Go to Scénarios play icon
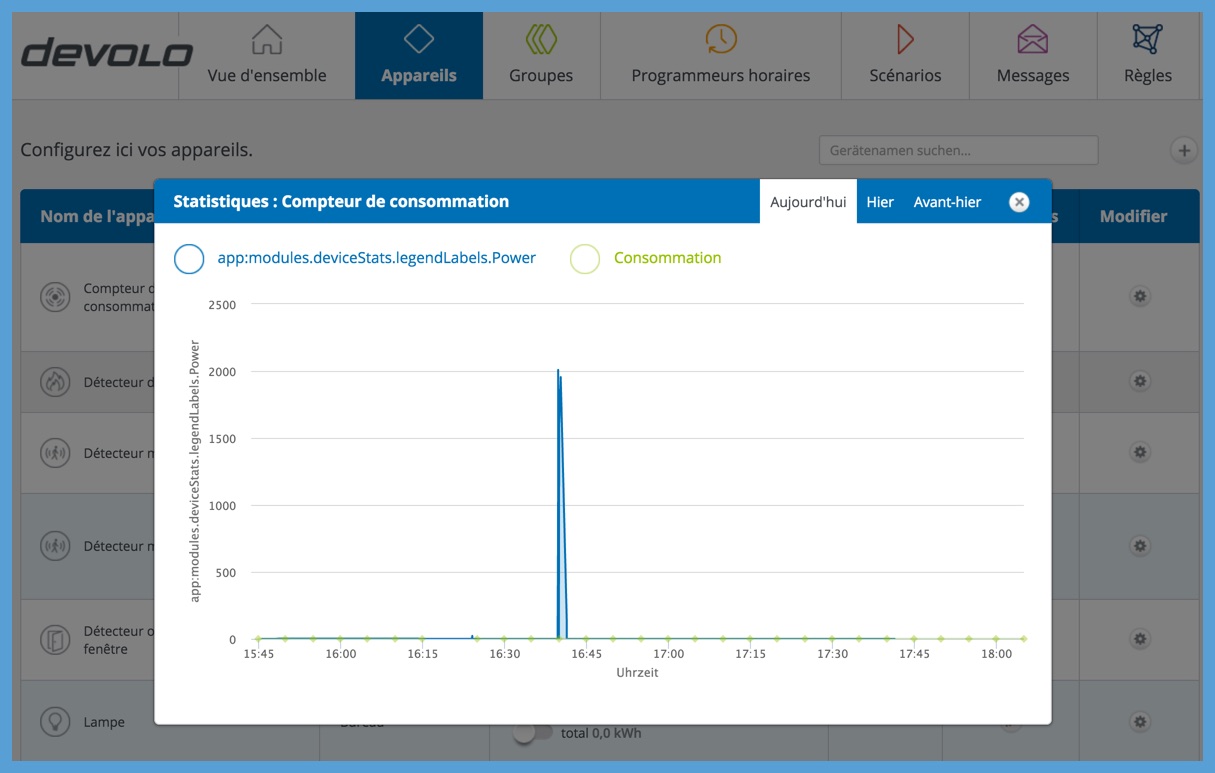The image size is (1215, 773). tap(905, 40)
